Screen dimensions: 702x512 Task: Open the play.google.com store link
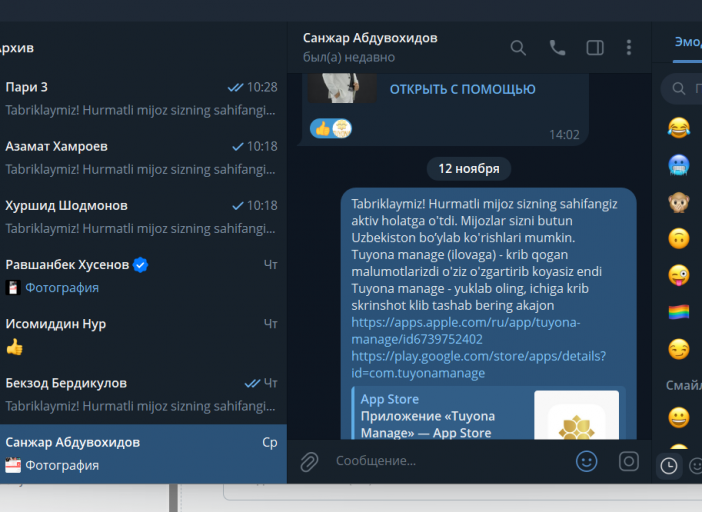click(x=479, y=364)
